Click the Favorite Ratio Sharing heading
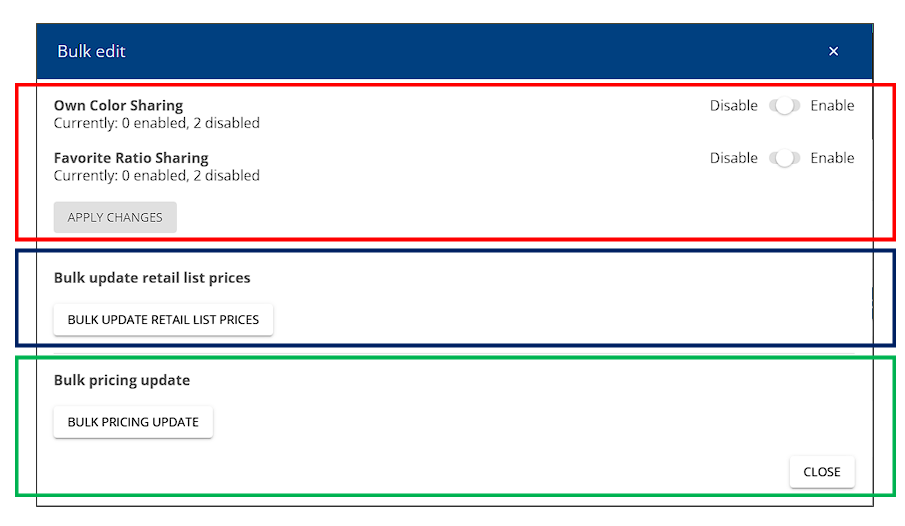The image size is (905, 526). (x=131, y=158)
